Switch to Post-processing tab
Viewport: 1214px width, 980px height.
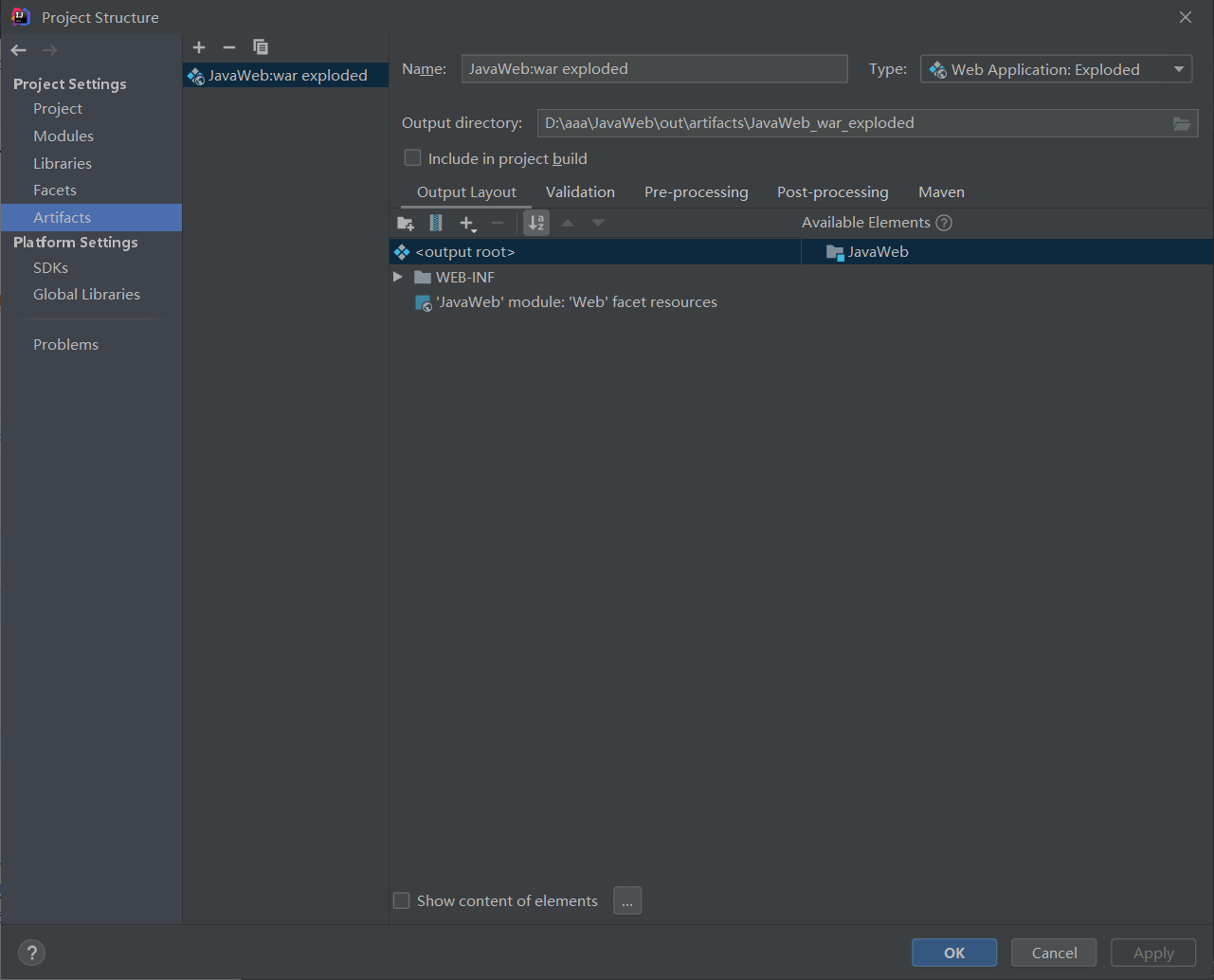(x=833, y=192)
